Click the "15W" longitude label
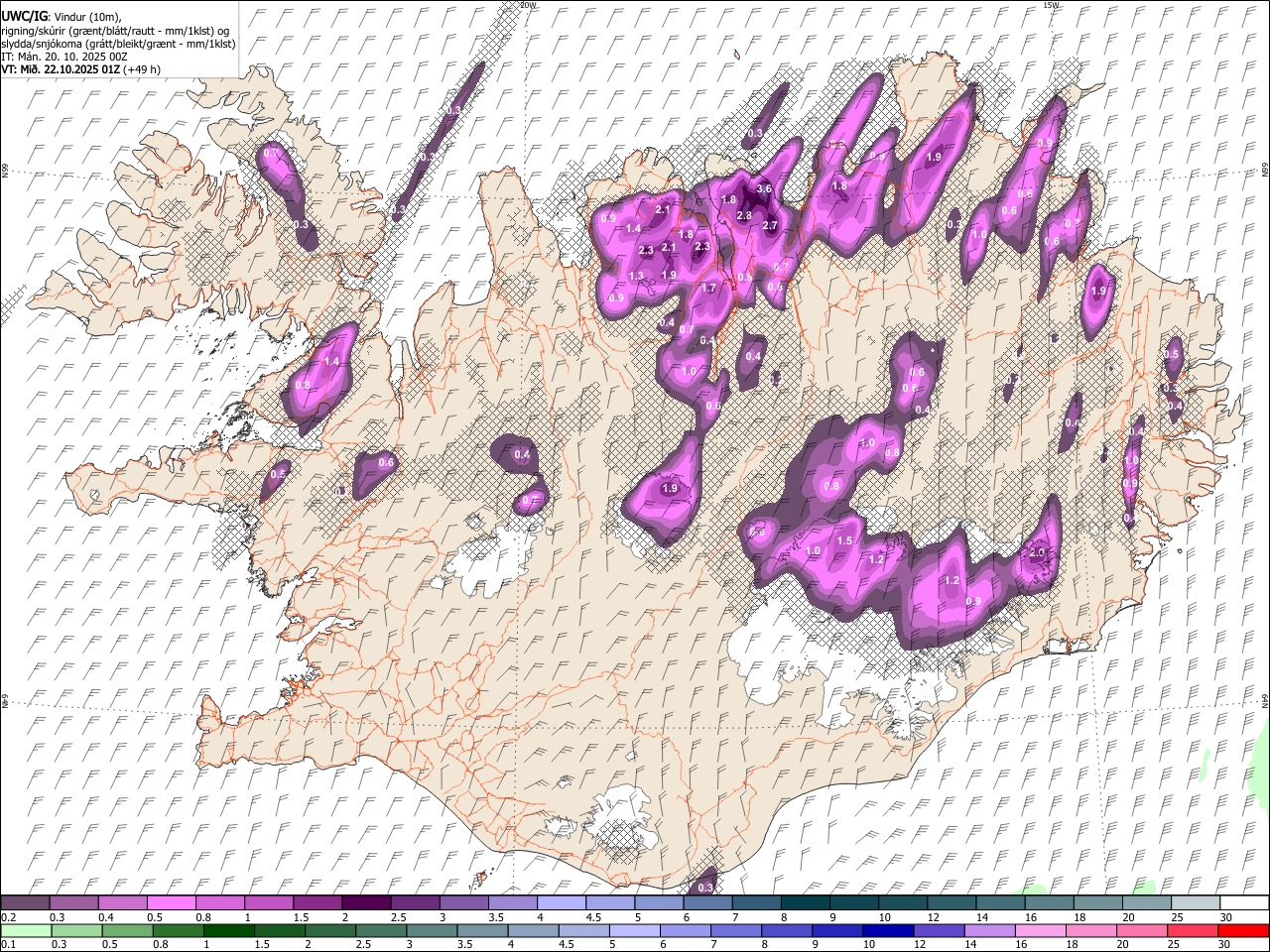The height and width of the screenshot is (952, 1270). 1052,5
